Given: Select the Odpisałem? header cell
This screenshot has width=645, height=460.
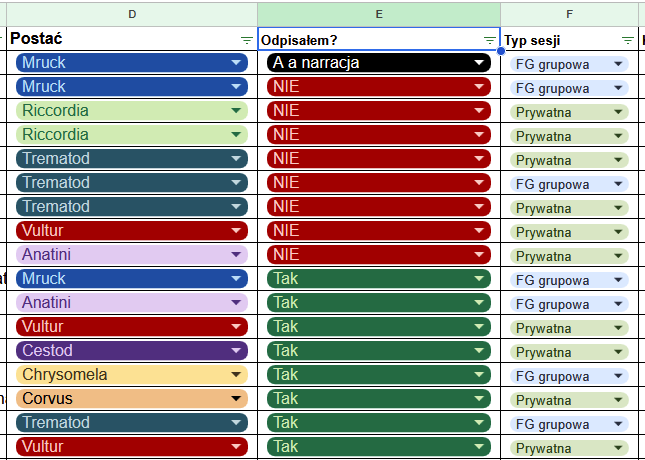Looking at the screenshot, I should [x=370, y=39].
